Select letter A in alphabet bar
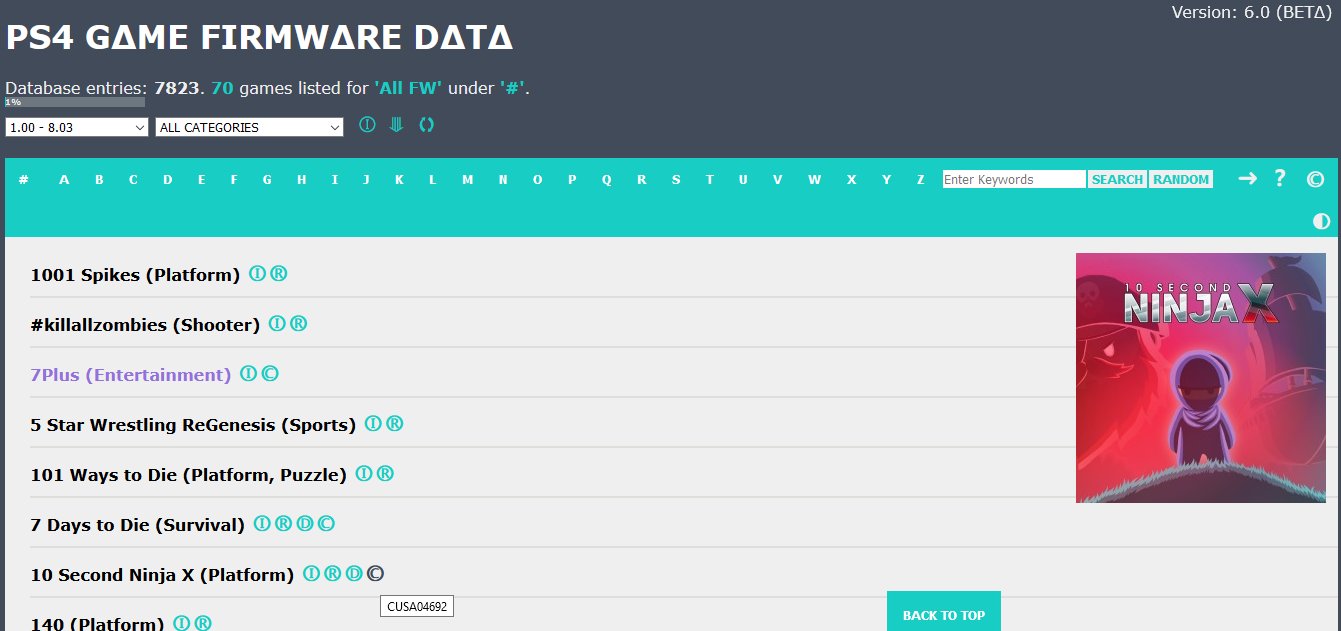The image size is (1341, 631). (64, 179)
